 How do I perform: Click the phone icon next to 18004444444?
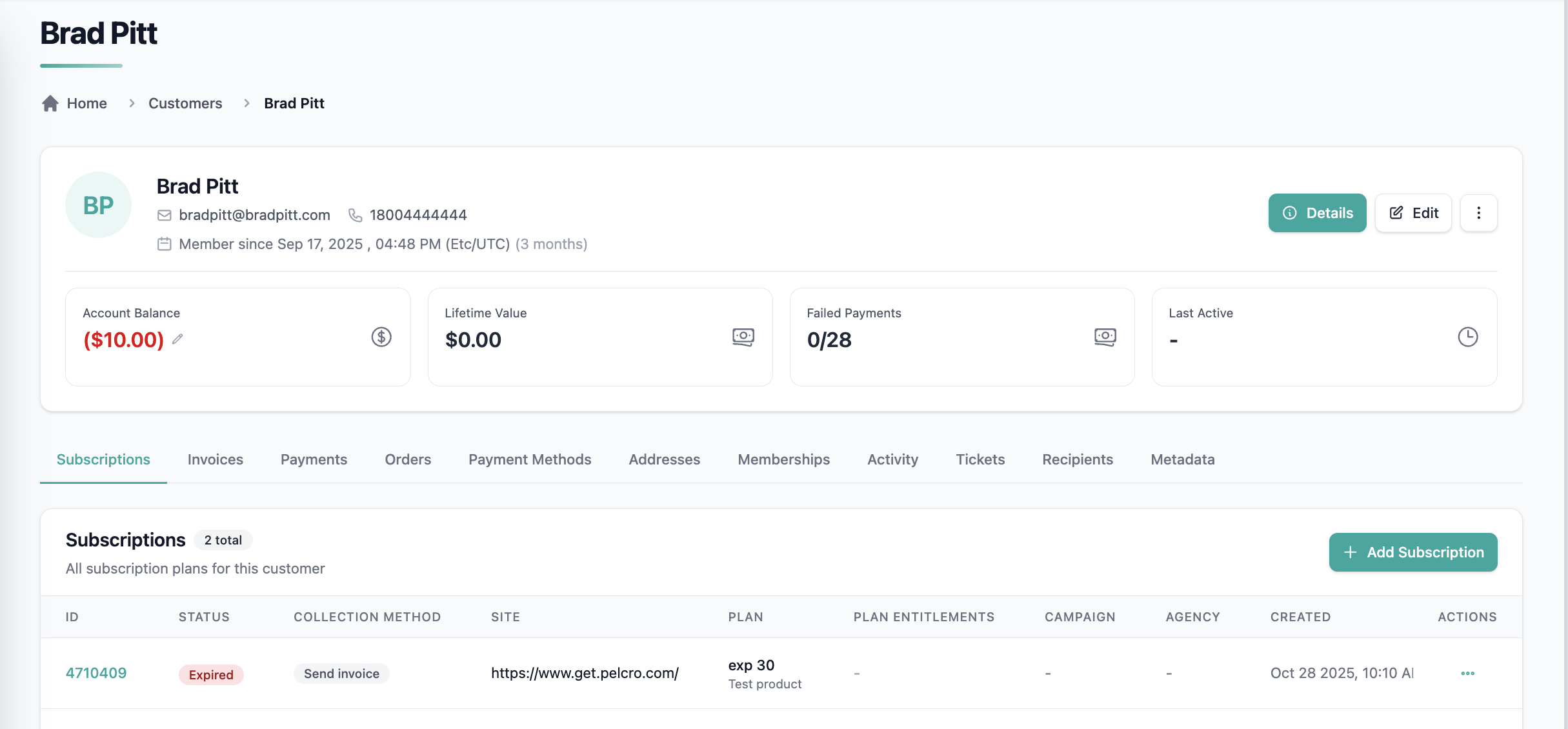[355, 215]
